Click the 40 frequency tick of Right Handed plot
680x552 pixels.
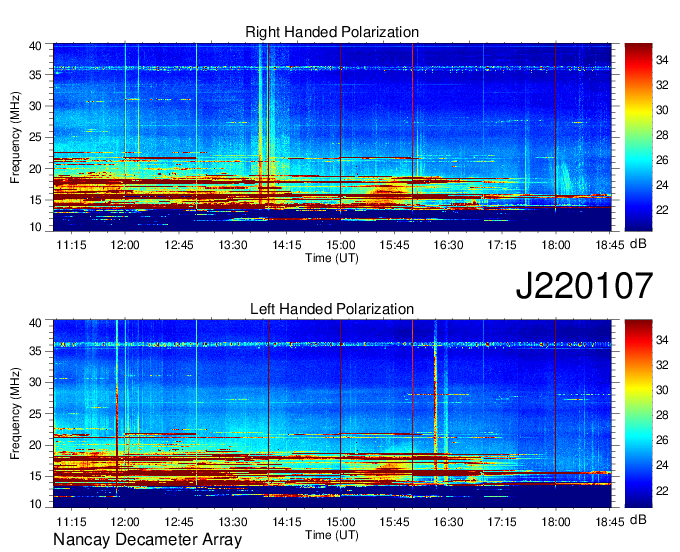tap(35, 46)
